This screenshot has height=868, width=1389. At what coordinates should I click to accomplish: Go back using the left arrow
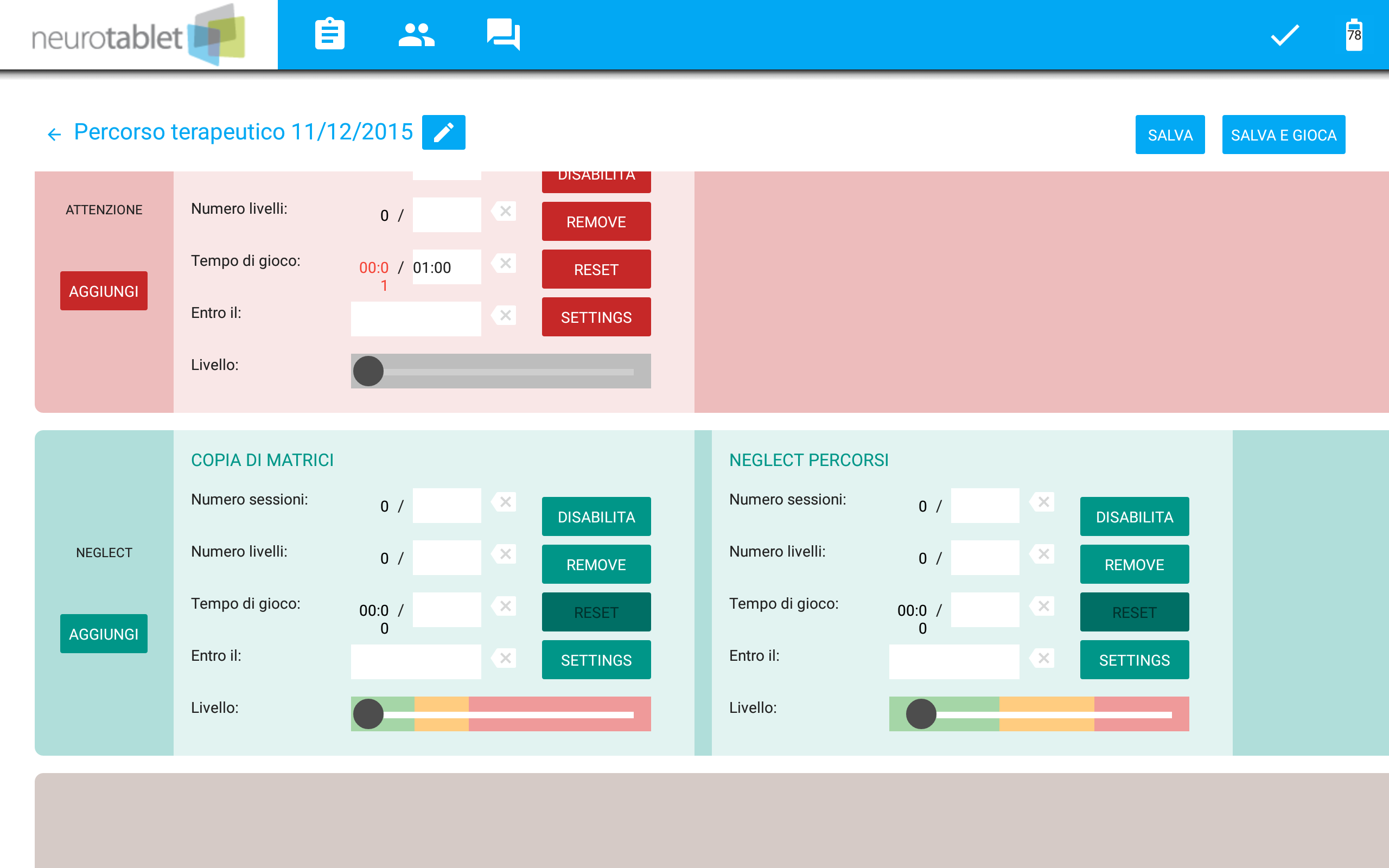54,135
